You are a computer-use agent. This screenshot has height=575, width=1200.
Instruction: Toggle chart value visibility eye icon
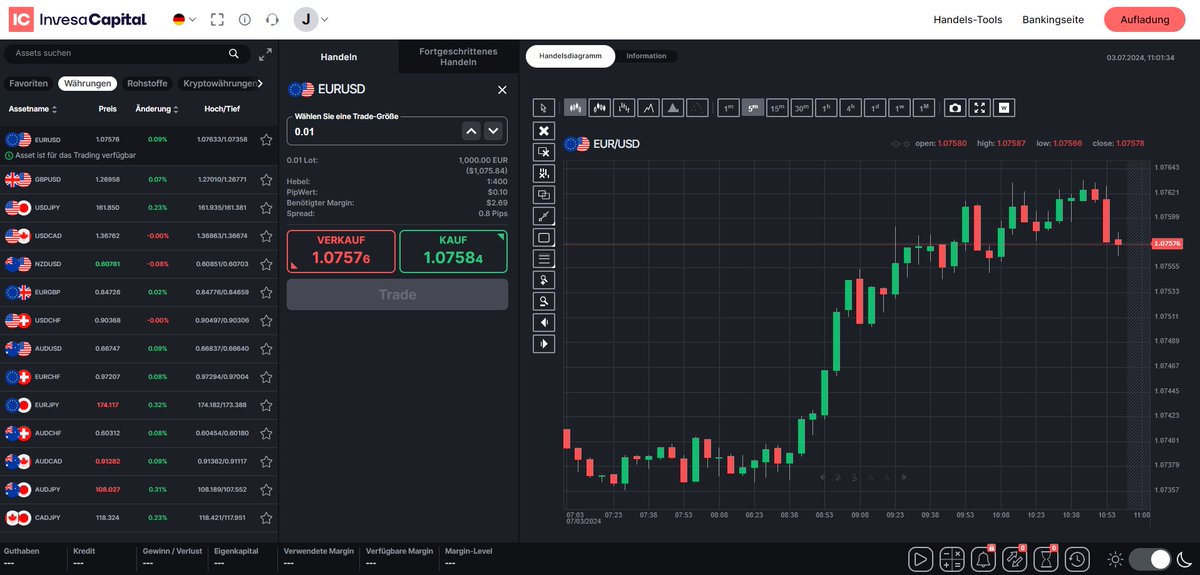tap(897, 144)
